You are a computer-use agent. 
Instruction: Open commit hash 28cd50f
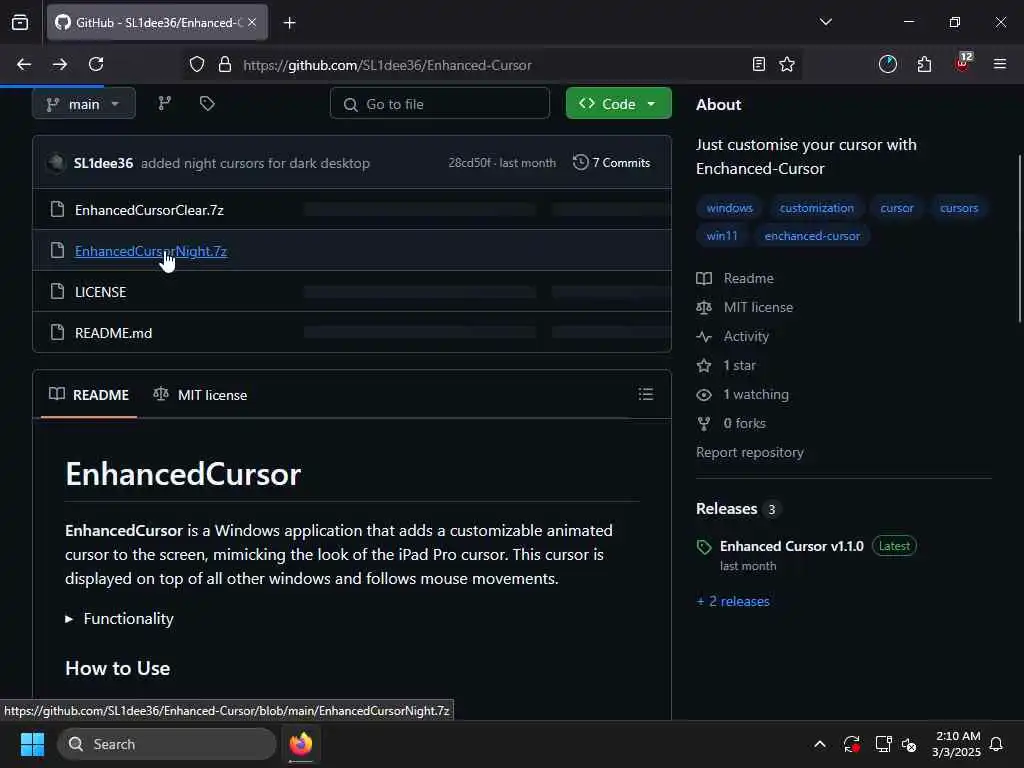pos(469,163)
